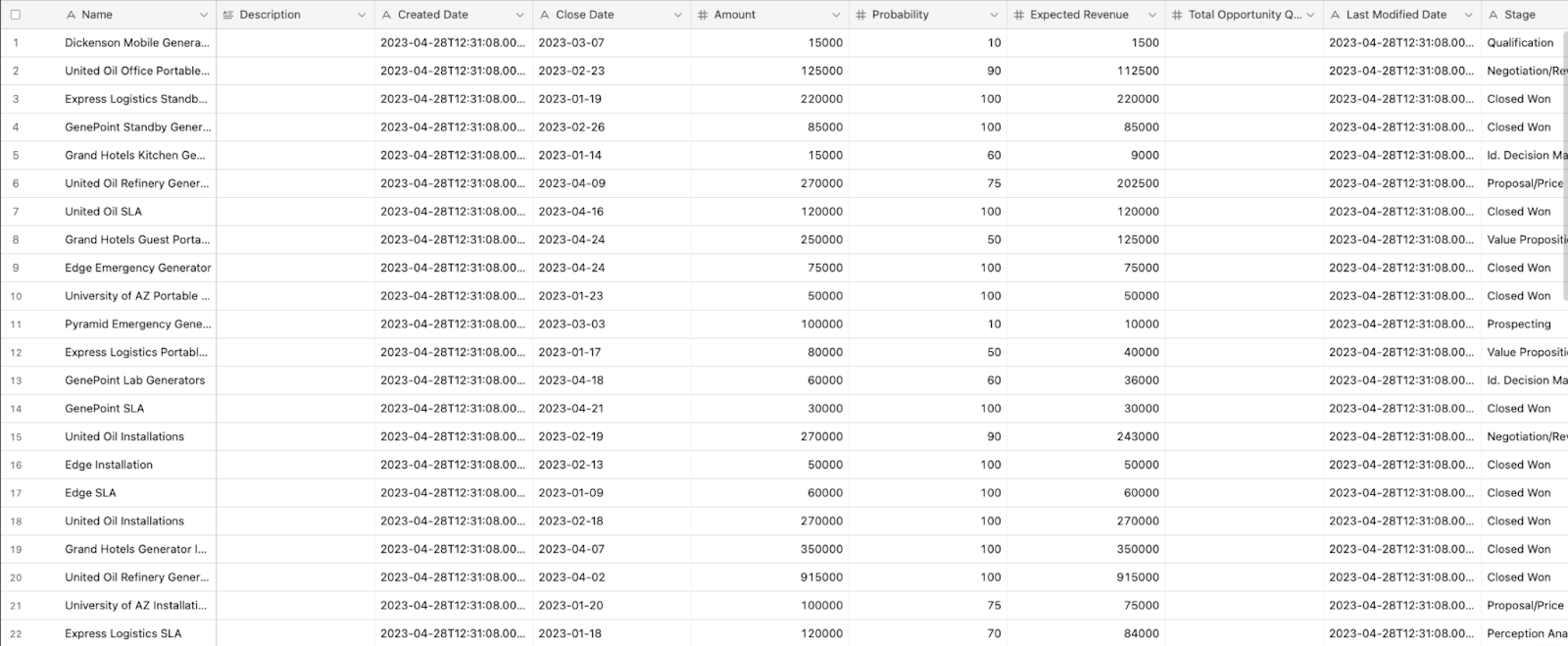Click the number icon beside Total Opportunity Q...
The image size is (1568, 646).
(x=1177, y=15)
